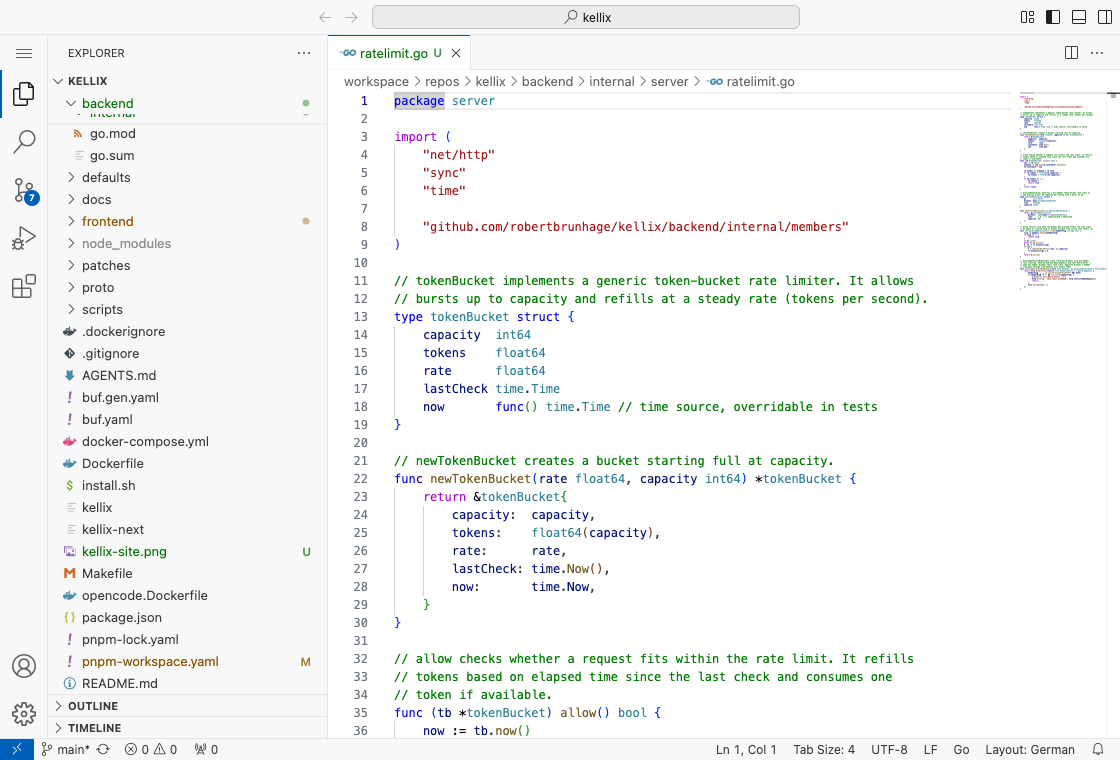Open buf.gen.yaml in the explorer

pyautogui.click(x=188, y=397)
